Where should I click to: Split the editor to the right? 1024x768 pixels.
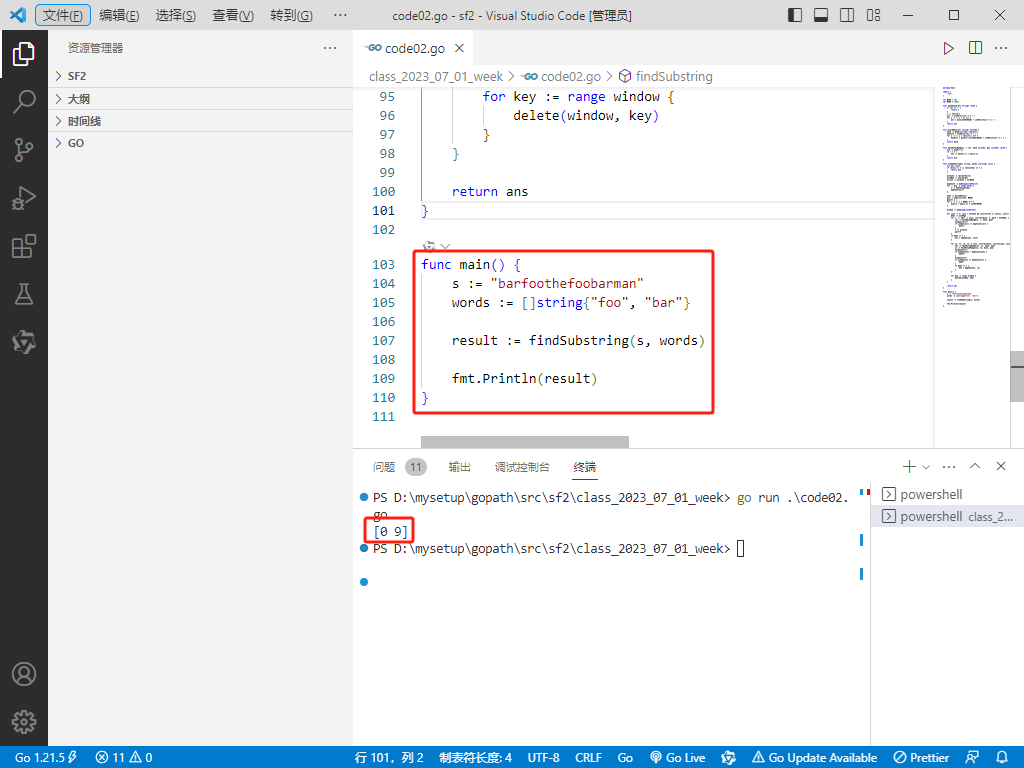click(975, 48)
